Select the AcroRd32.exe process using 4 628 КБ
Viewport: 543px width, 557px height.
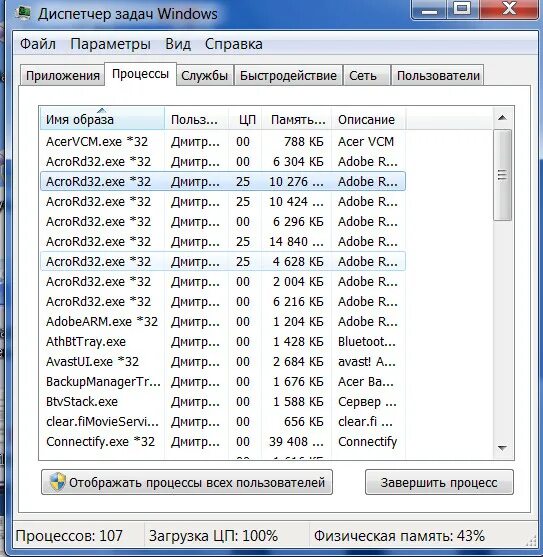tap(223, 261)
